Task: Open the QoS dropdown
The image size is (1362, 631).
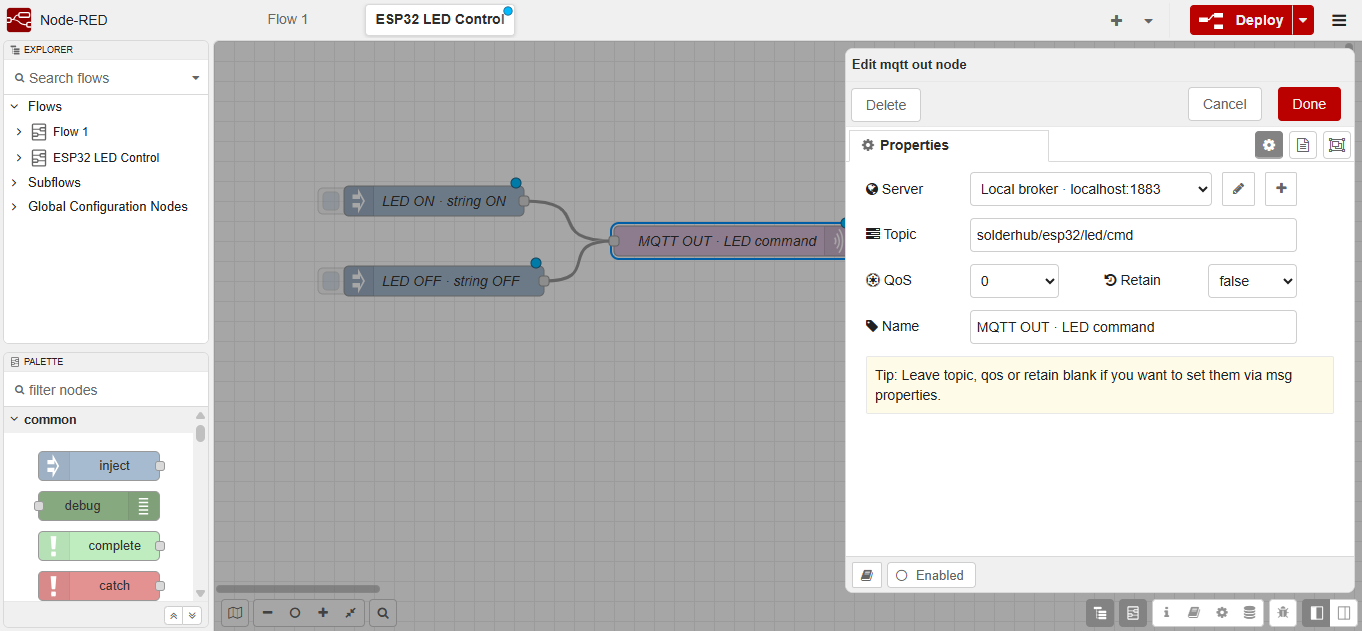Action: tap(1014, 281)
